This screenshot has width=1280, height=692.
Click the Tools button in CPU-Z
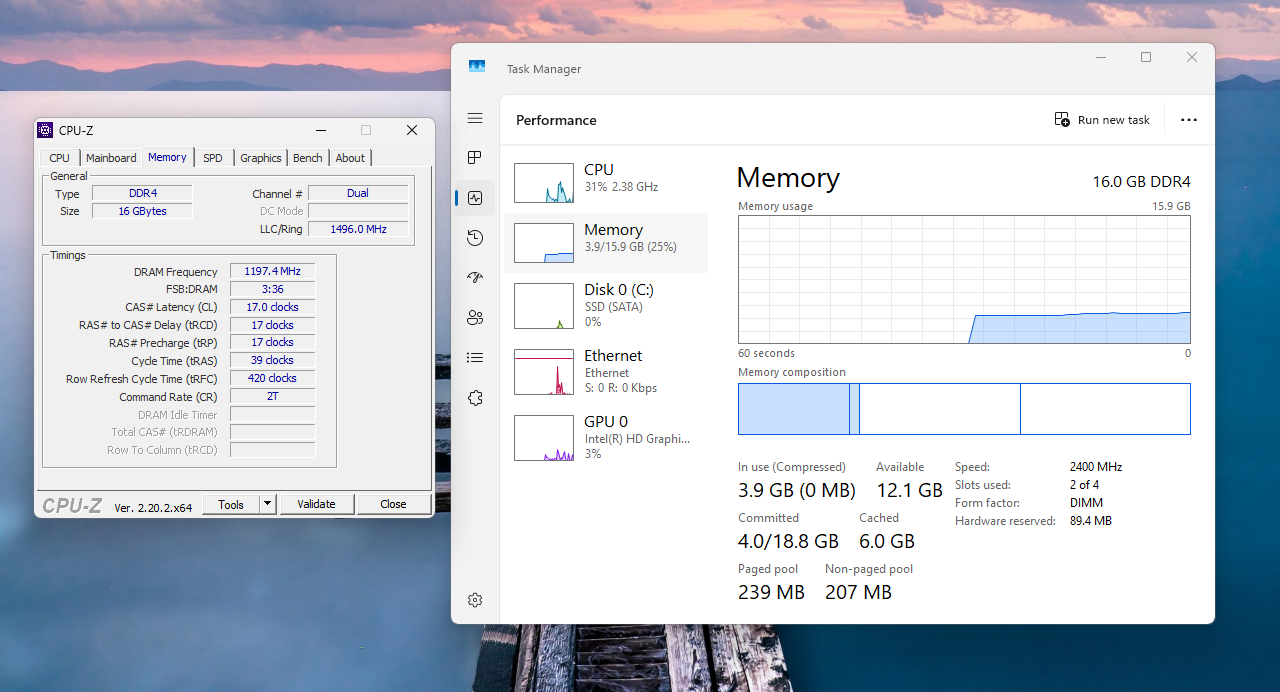[x=231, y=504]
